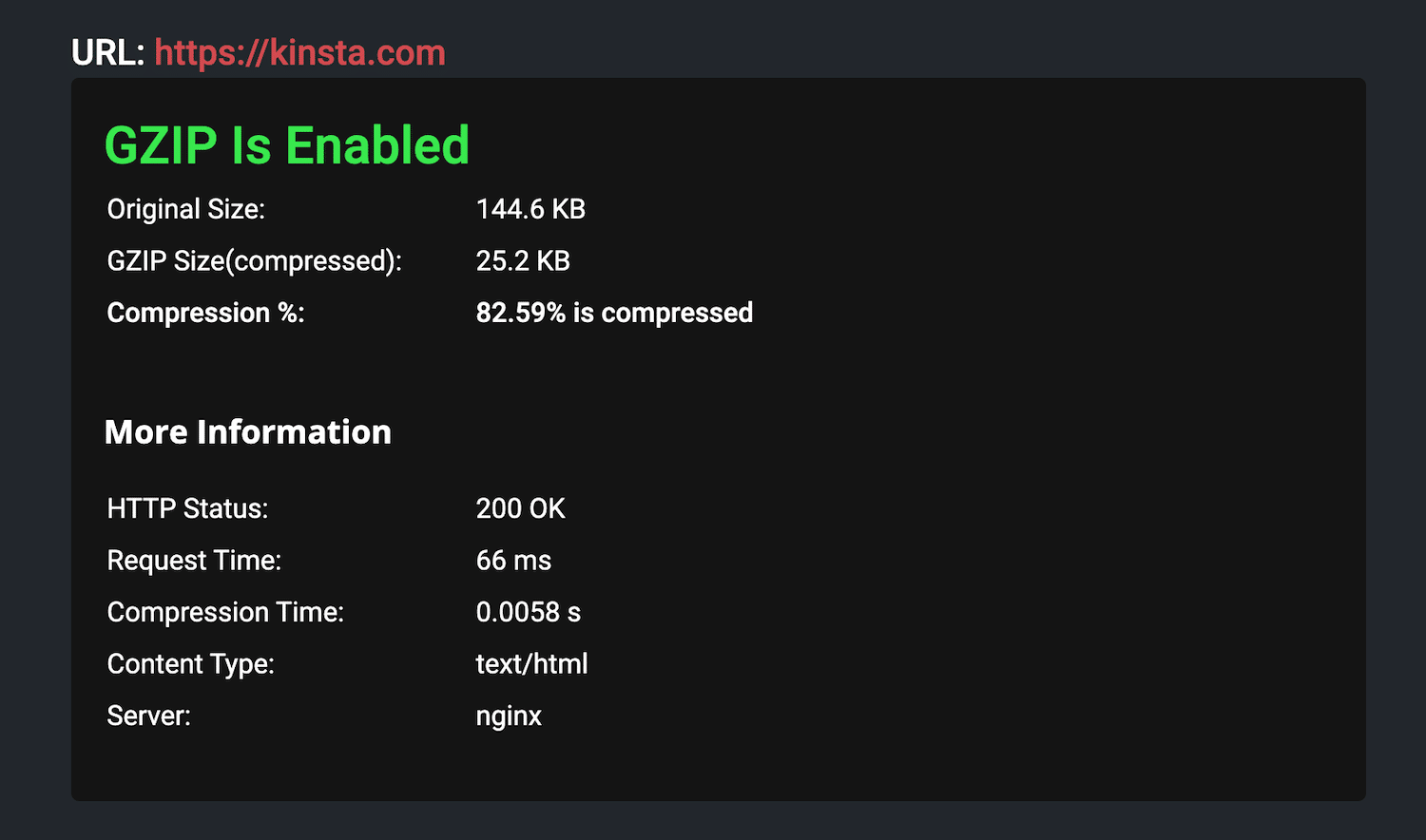Click the "Content Type:" label

[x=190, y=664]
